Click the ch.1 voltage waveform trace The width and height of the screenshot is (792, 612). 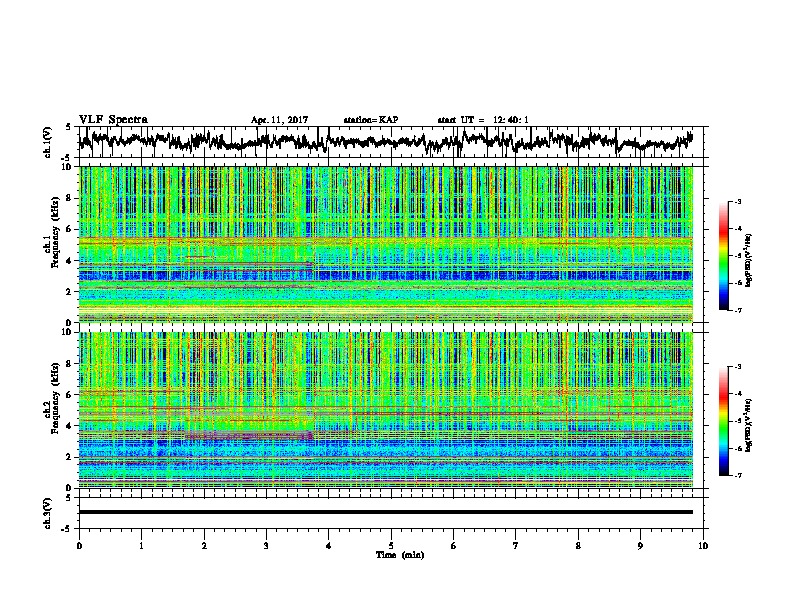pos(385,142)
